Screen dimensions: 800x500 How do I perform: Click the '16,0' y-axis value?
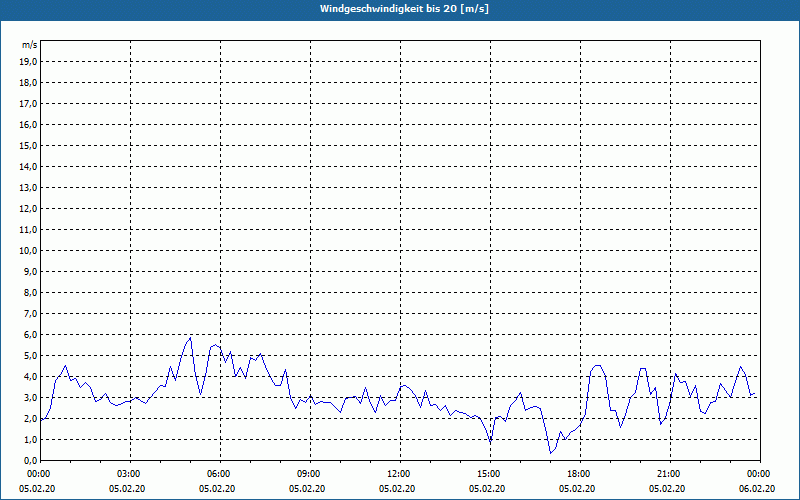click(28, 124)
